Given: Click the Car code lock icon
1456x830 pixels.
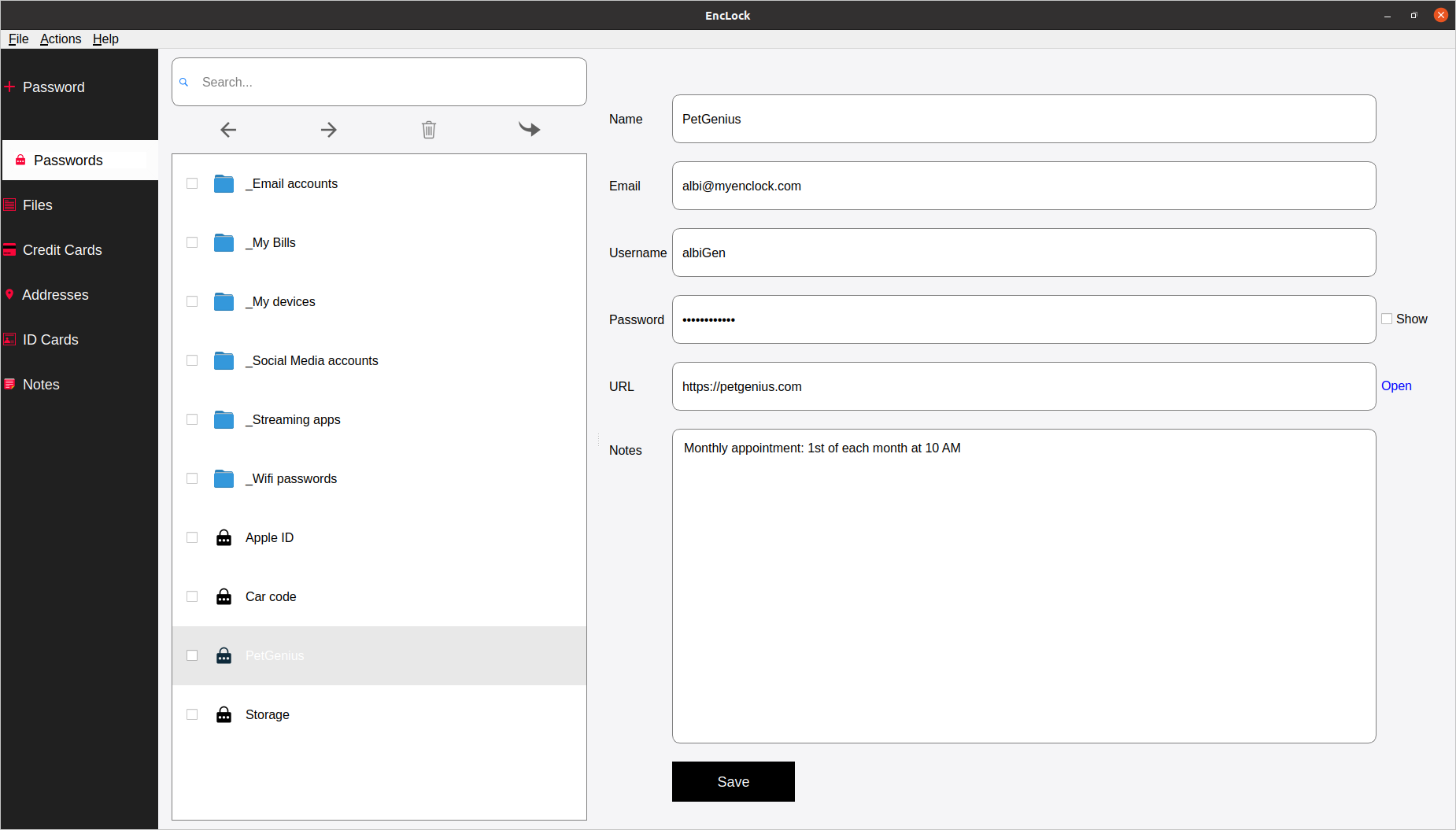Looking at the screenshot, I should [224, 596].
